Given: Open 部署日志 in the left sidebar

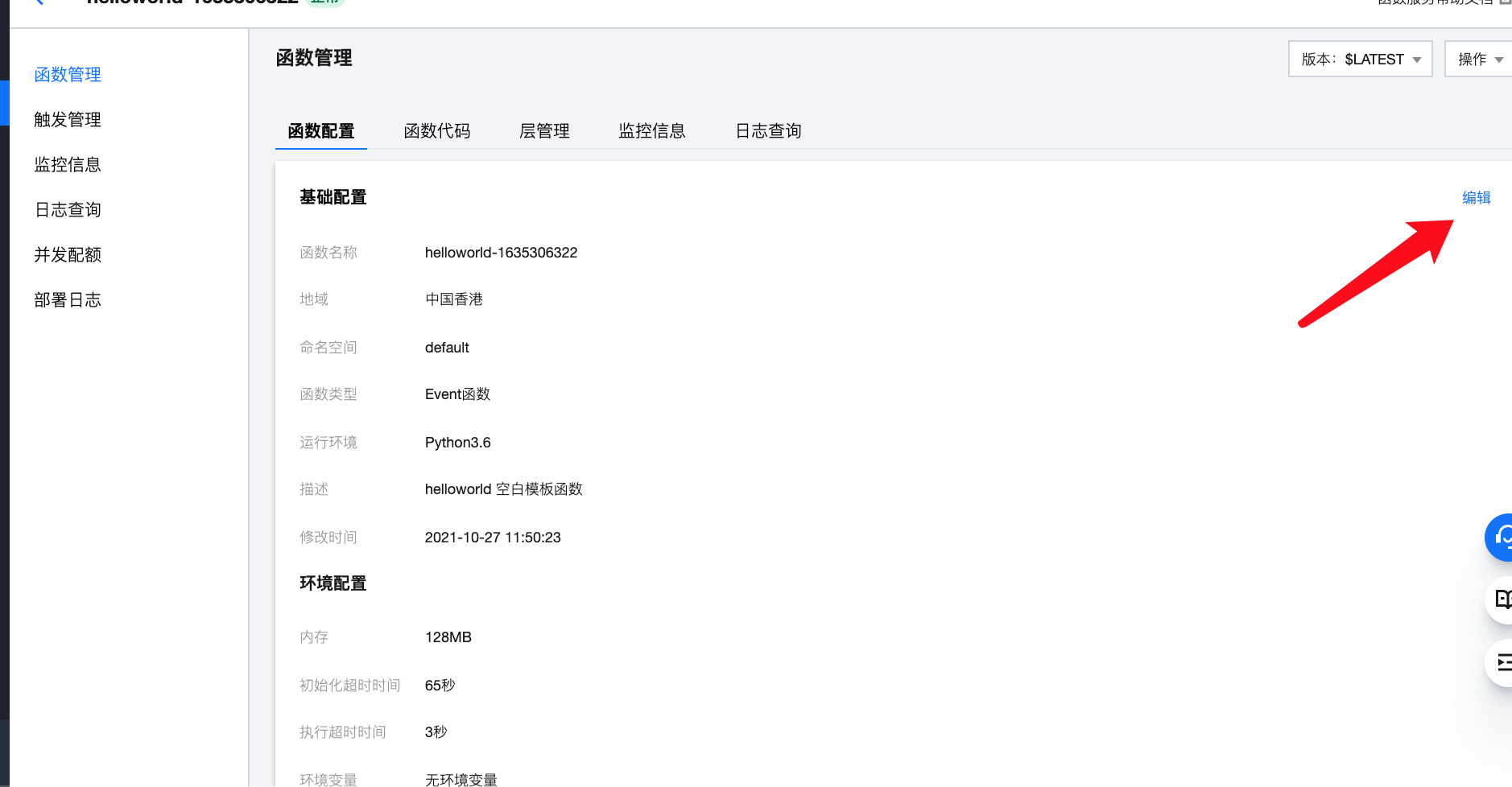Looking at the screenshot, I should click(x=68, y=300).
